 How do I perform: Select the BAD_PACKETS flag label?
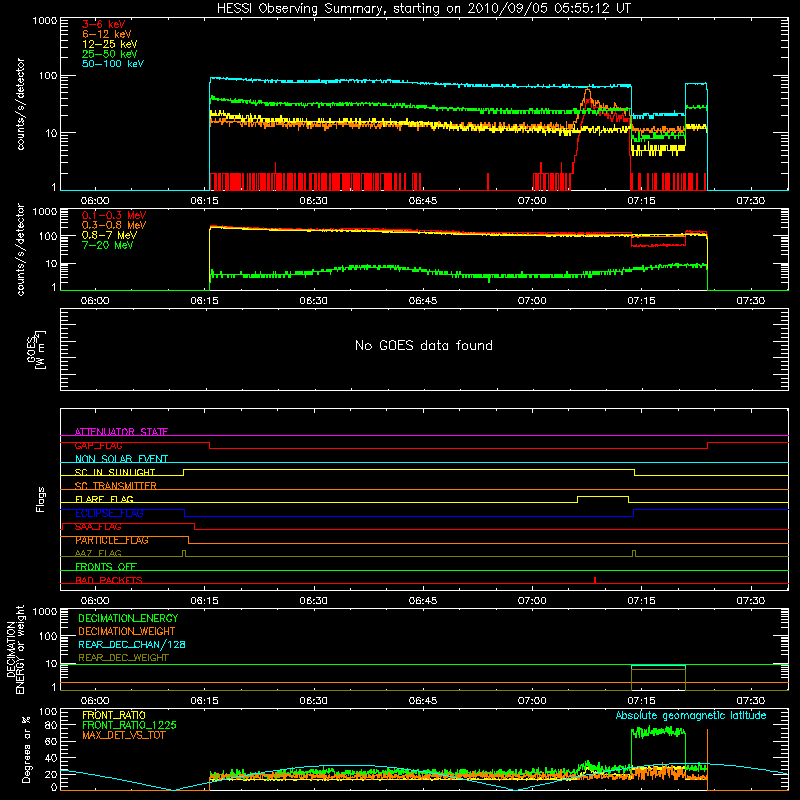(109, 580)
